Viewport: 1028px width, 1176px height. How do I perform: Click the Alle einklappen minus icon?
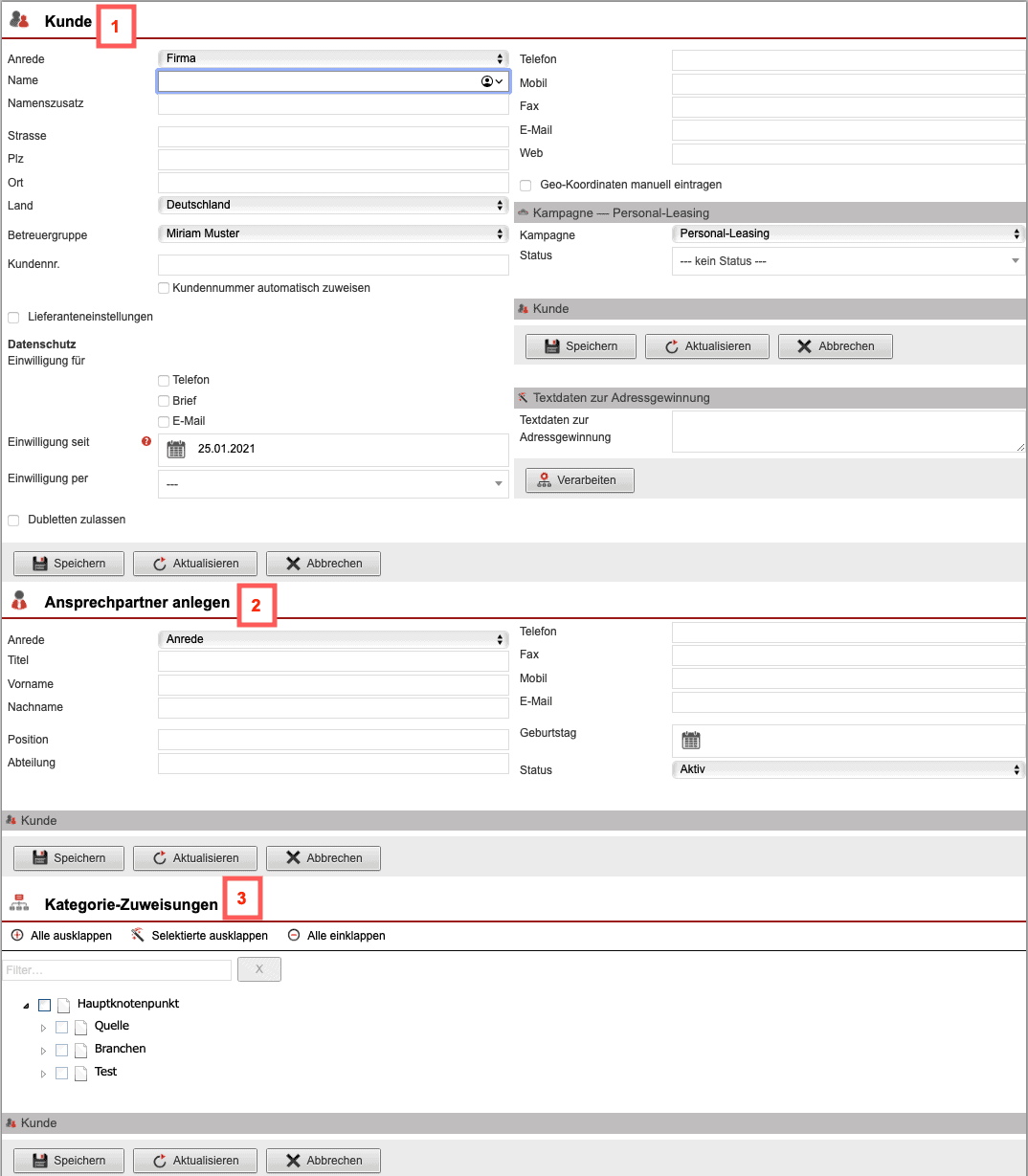pos(294,935)
